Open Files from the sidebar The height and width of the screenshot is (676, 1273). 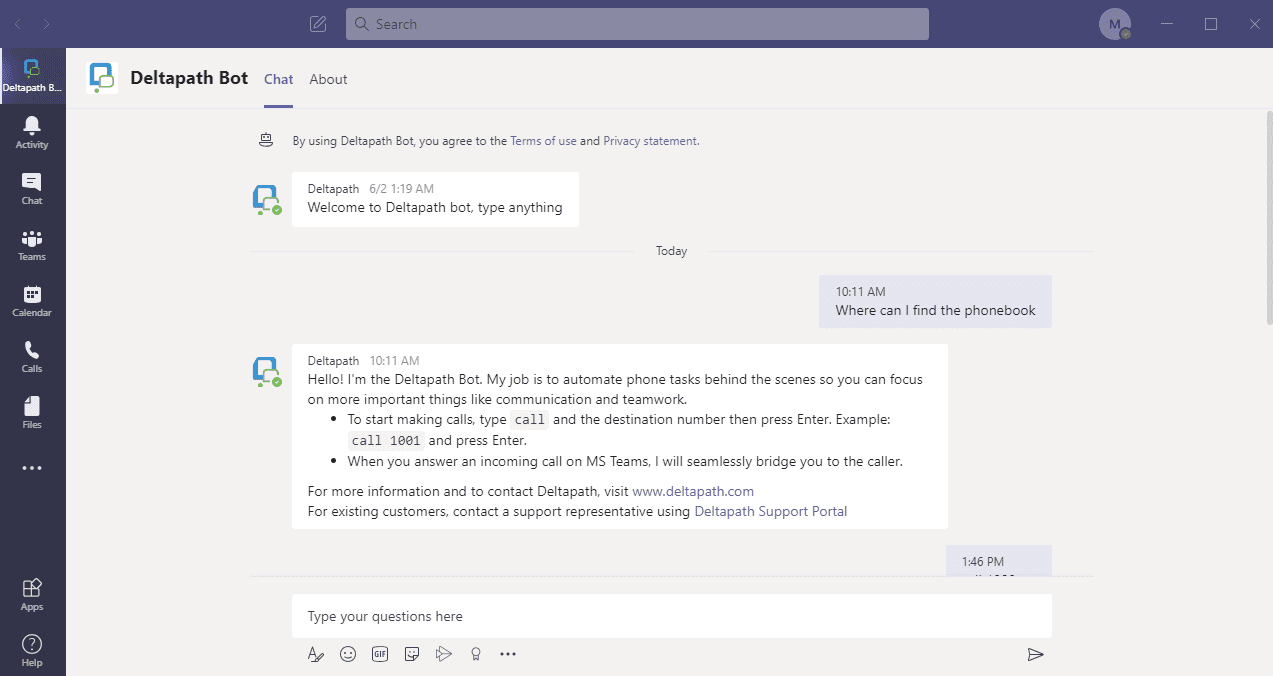coord(32,411)
